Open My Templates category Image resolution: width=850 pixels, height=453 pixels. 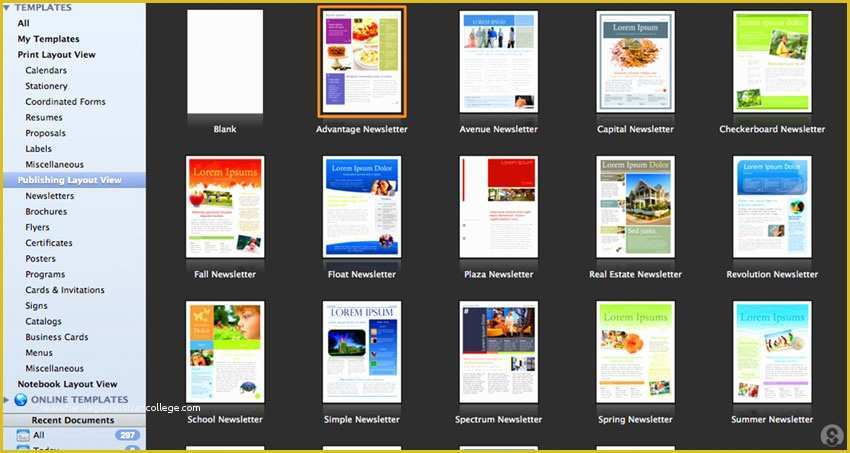coord(48,39)
